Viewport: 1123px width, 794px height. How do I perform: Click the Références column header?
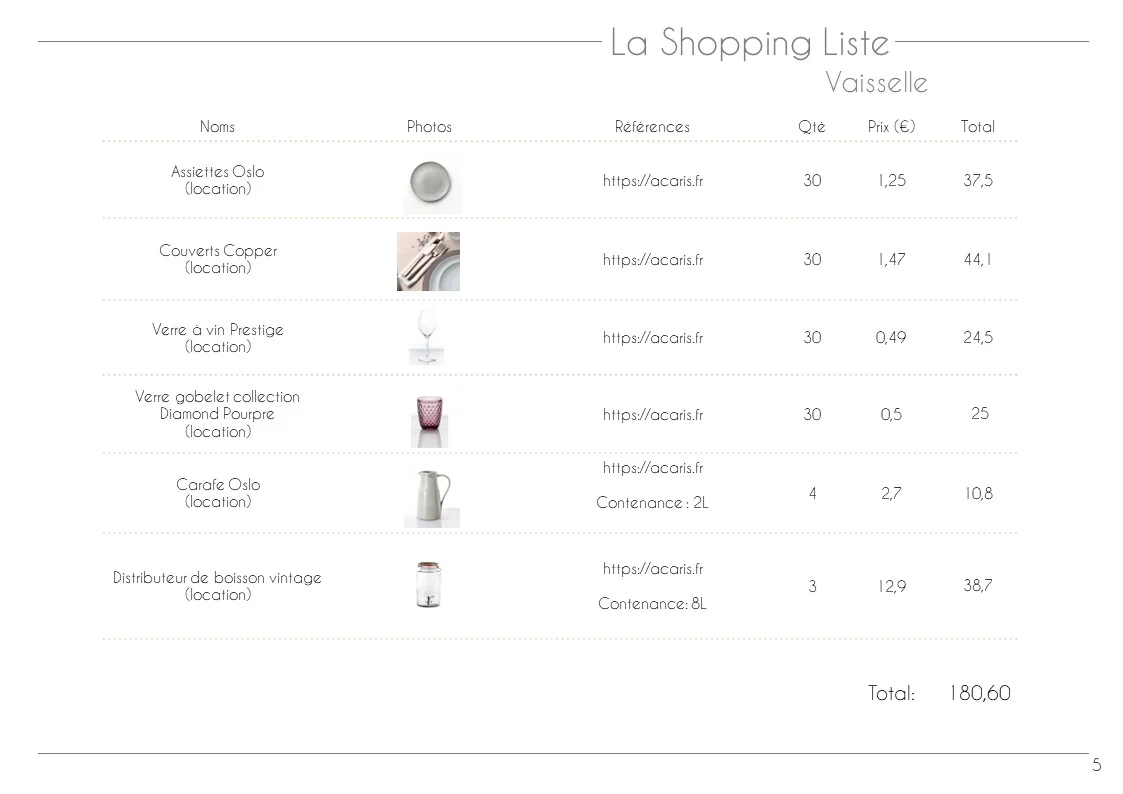point(652,127)
